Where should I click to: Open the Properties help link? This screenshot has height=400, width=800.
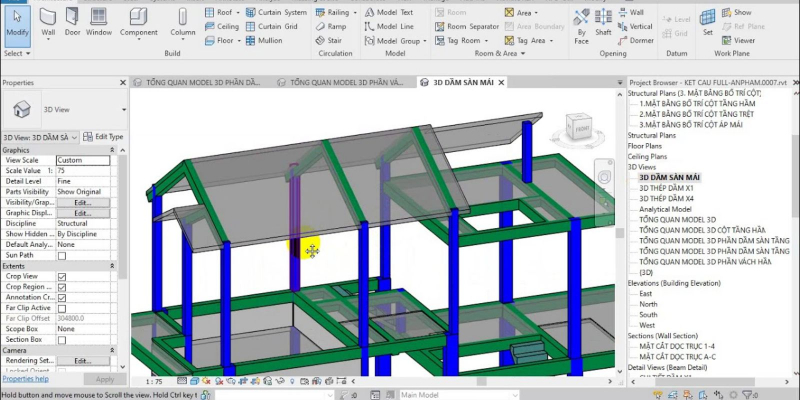pyautogui.click(x=25, y=379)
